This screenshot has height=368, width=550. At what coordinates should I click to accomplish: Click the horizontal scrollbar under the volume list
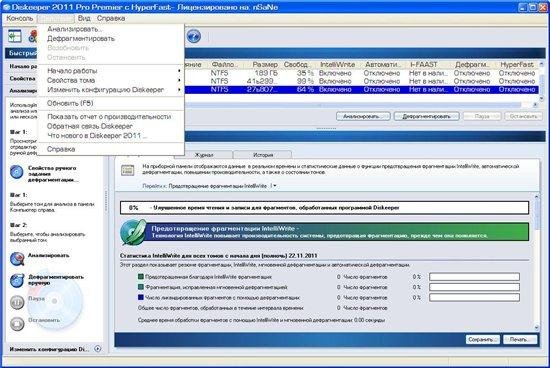click(x=353, y=105)
